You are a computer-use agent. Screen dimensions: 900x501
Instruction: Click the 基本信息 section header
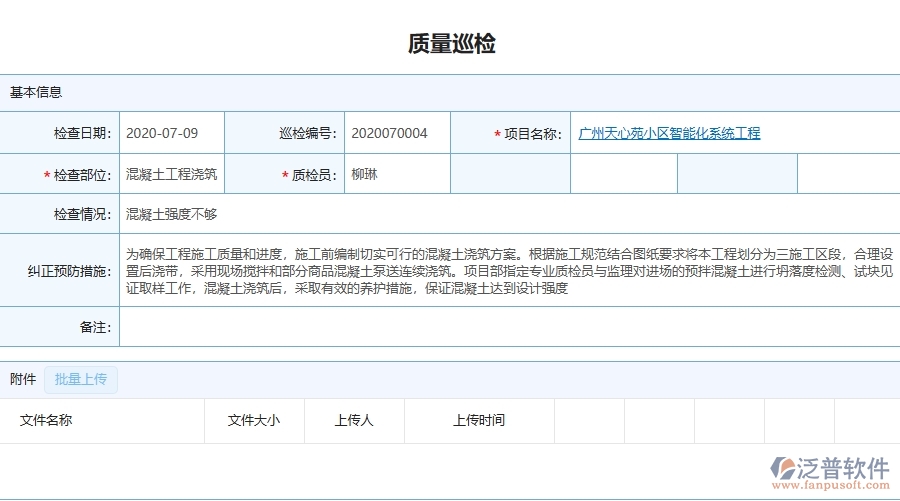point(36,92)
